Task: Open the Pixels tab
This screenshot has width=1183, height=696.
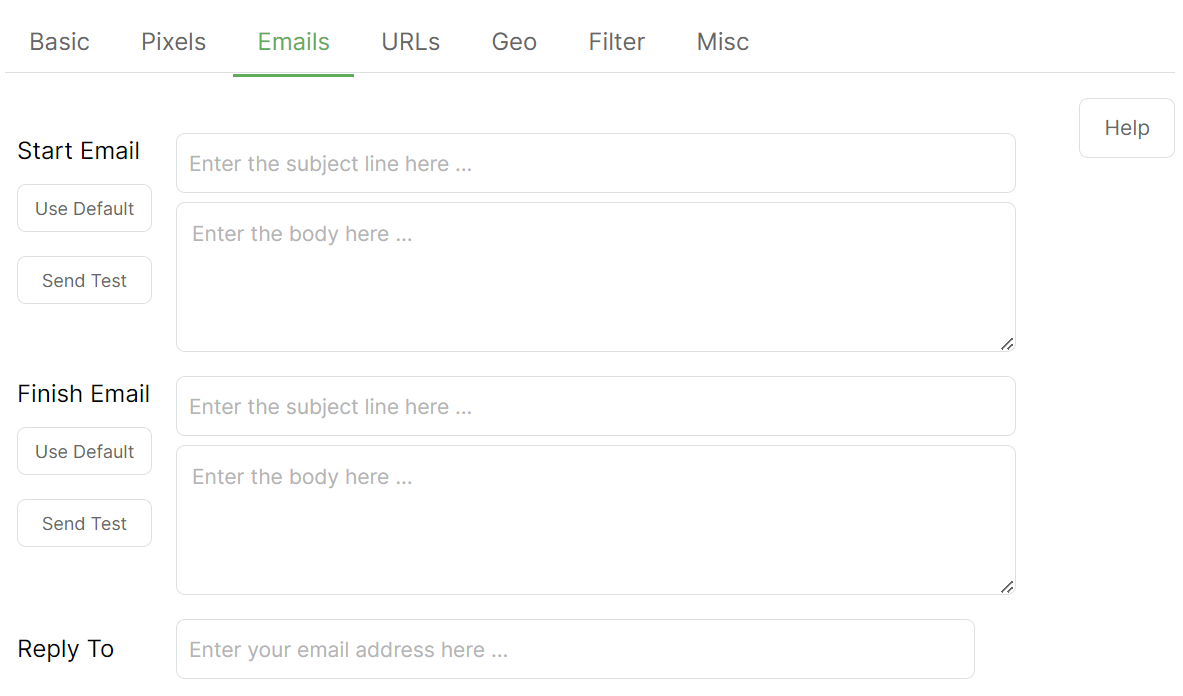Action: pyautogui.click(x=173, y=42)
